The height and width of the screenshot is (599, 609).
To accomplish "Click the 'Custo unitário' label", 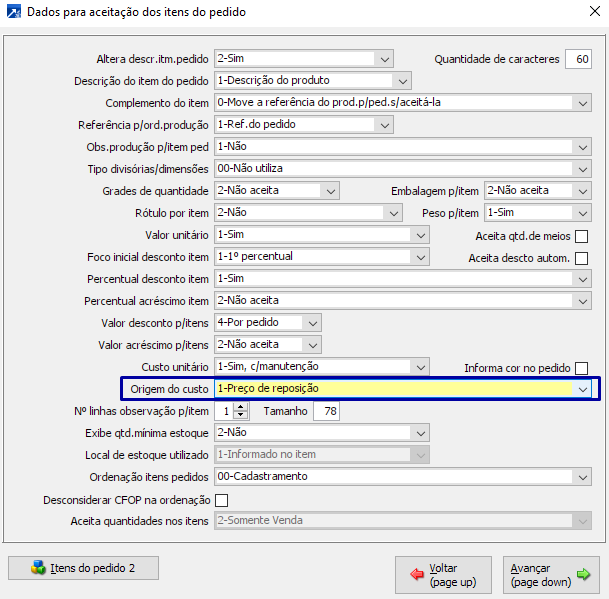I will [175, 367].
